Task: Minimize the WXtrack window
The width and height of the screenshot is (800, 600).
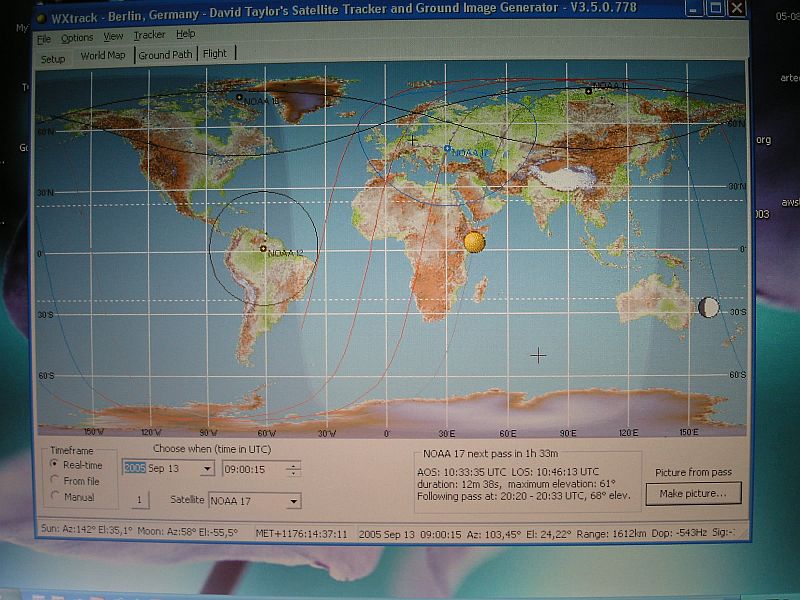Action: pyautogui.click(x=693, y=9)
